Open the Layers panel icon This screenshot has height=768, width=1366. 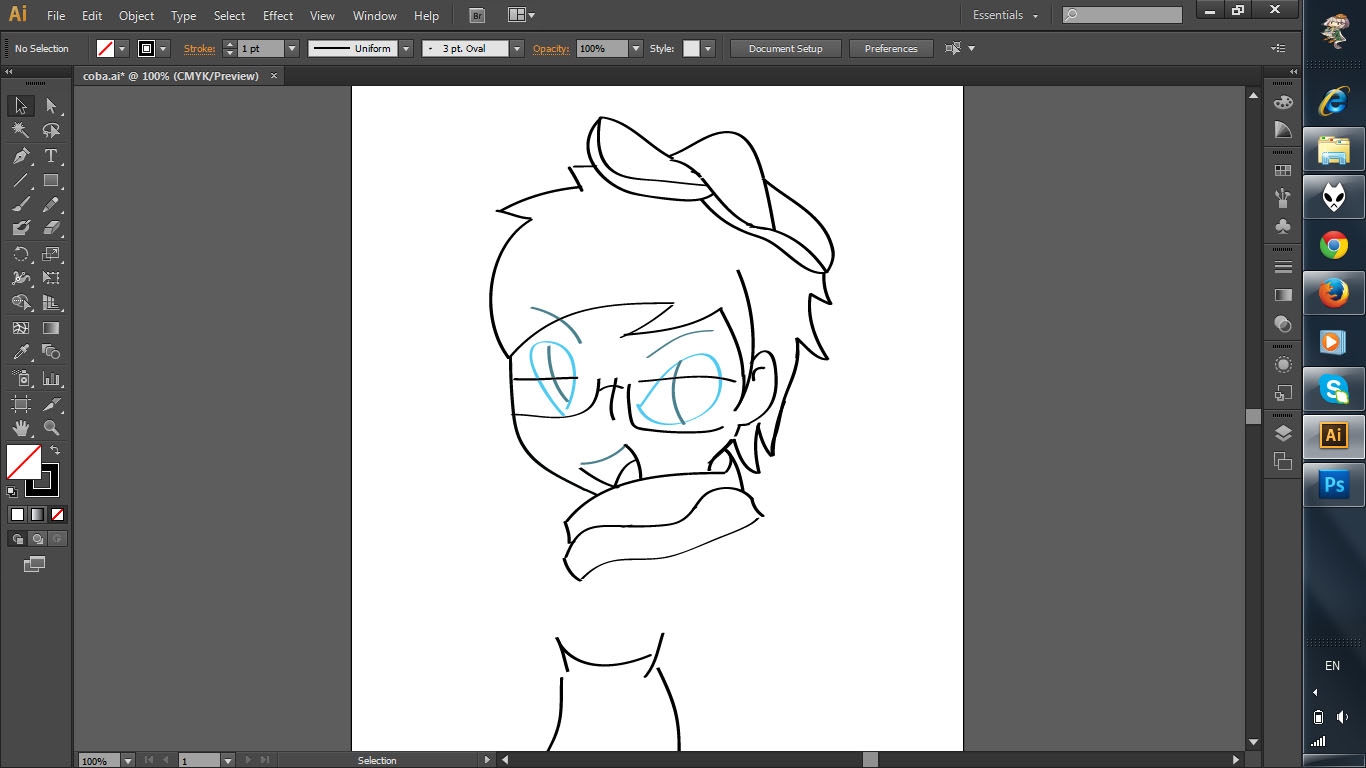point(1283,434)
